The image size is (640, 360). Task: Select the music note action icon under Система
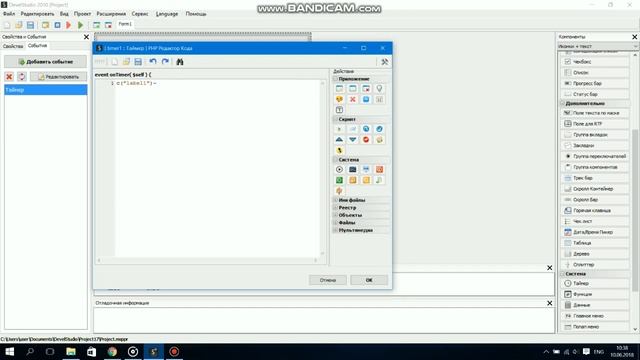click(379, 180)
